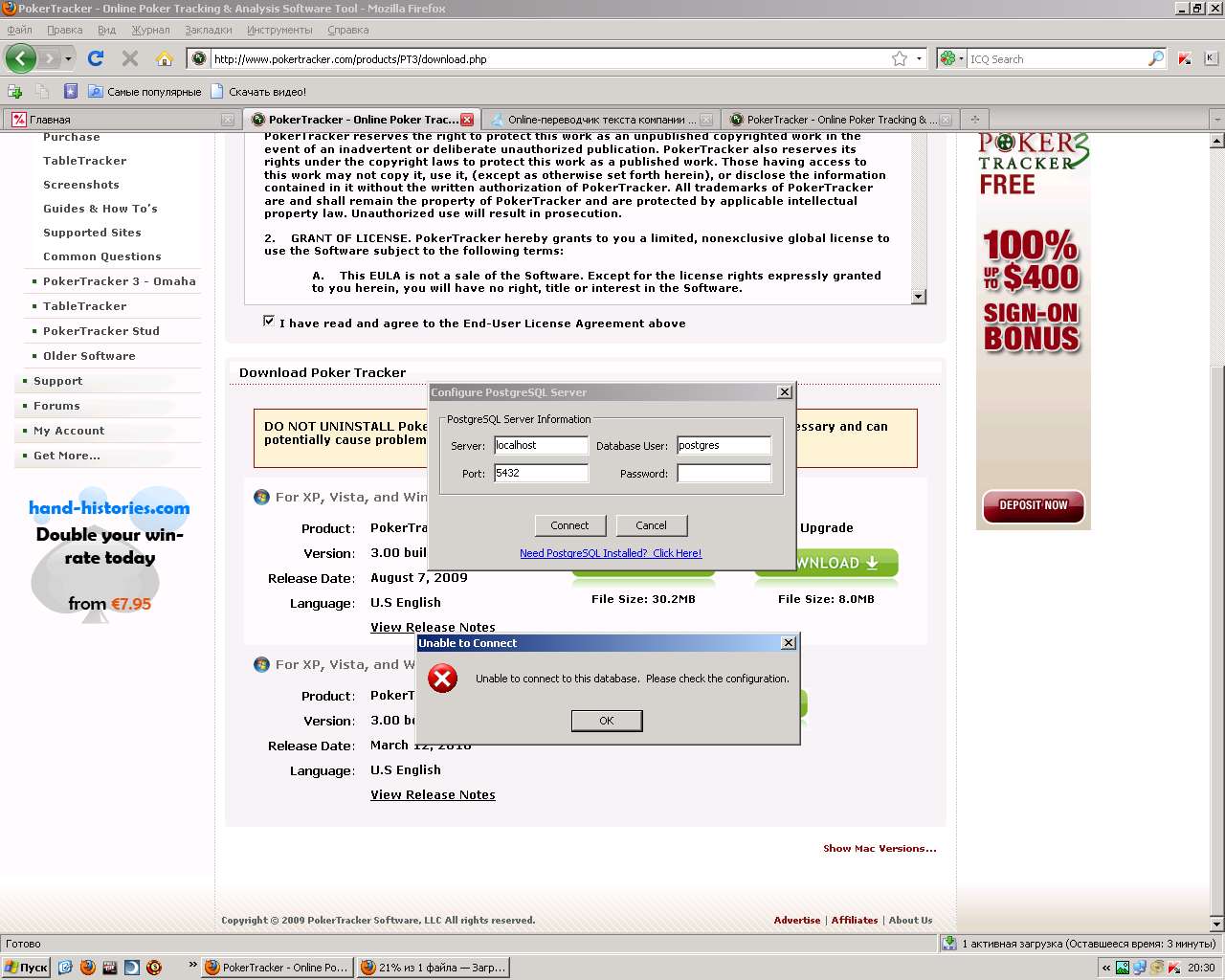This screenshot has height=980, width=1225.
Task: Open the Закладки menu
Action: [208, 30]
